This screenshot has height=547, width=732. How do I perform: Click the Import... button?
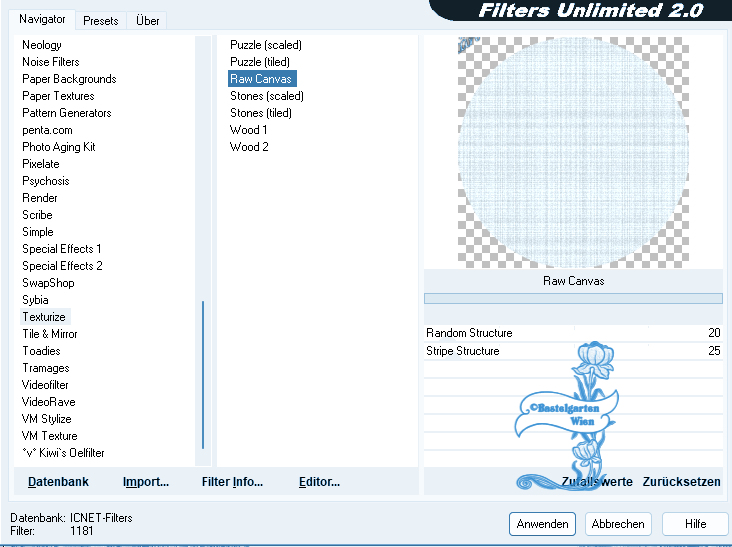coord(146,482)
